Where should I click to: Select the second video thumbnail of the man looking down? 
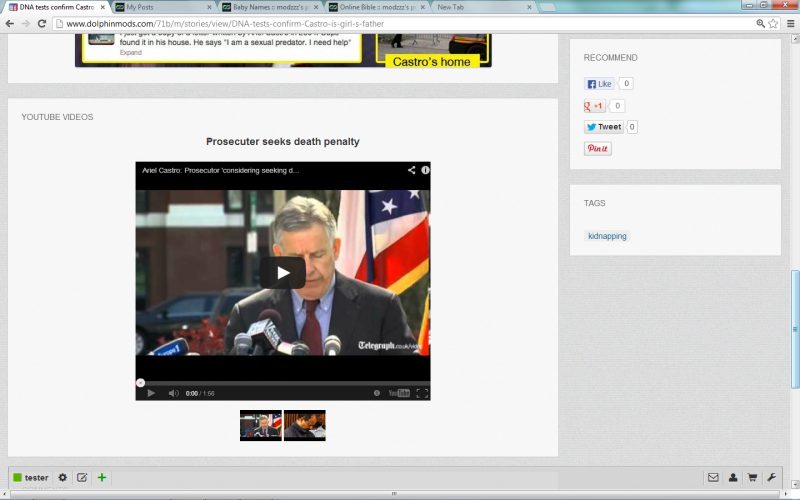[305, 426]
